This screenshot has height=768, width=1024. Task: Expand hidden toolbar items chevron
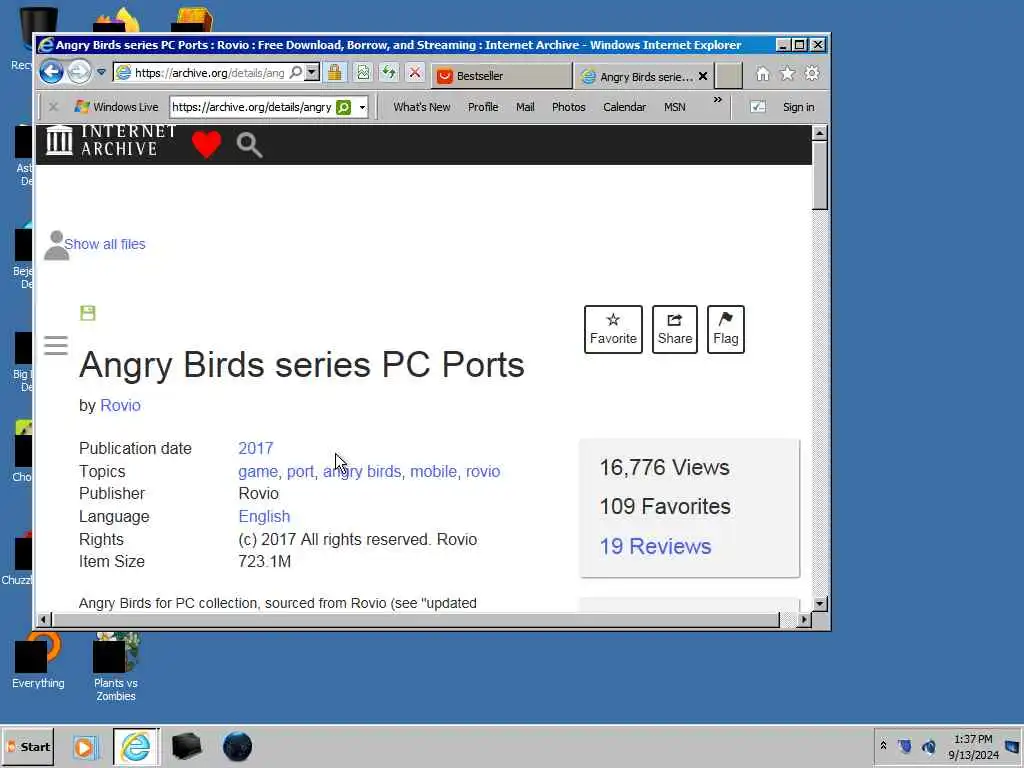coord(718,100)
